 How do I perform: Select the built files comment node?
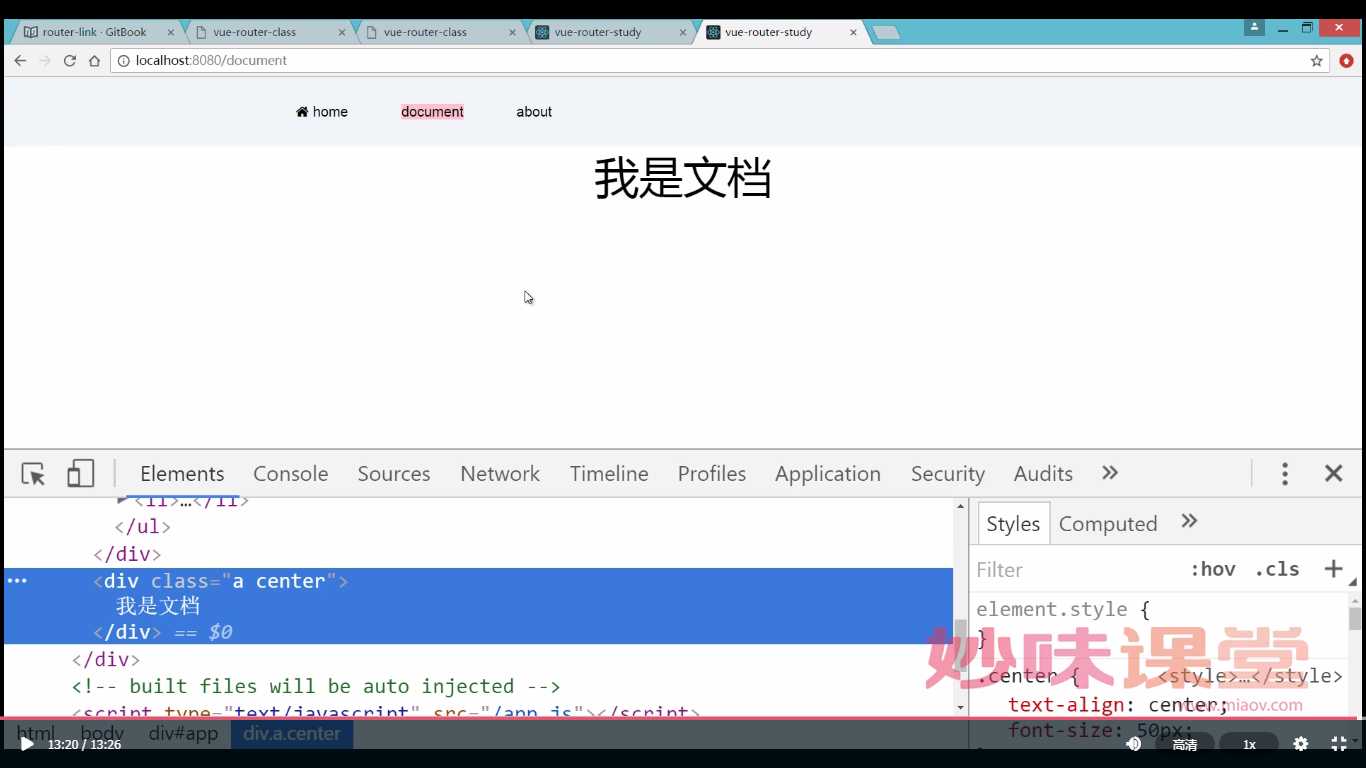[x=316, y=687]
